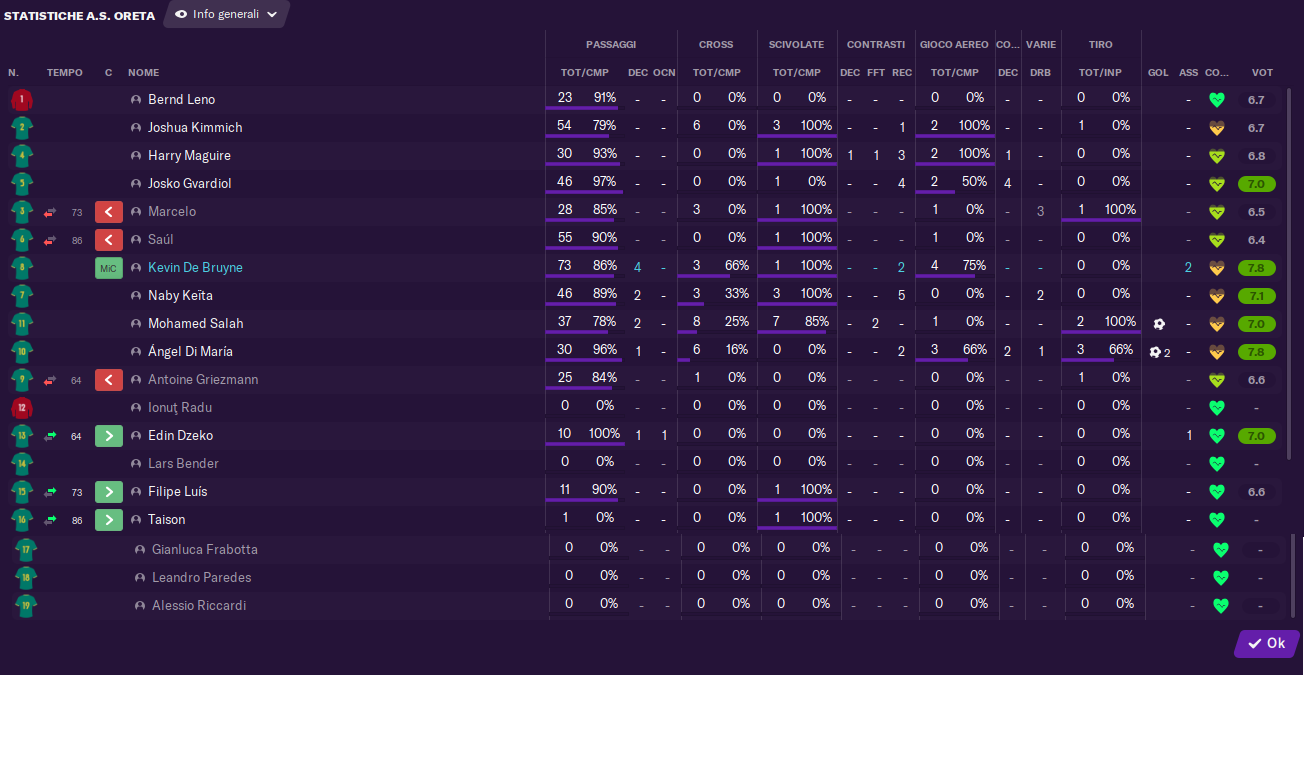Viewport: 1310px width, 765px height.
Task: Click Gianluca Frabotta's shirt icon
Action: pos(26,550)
